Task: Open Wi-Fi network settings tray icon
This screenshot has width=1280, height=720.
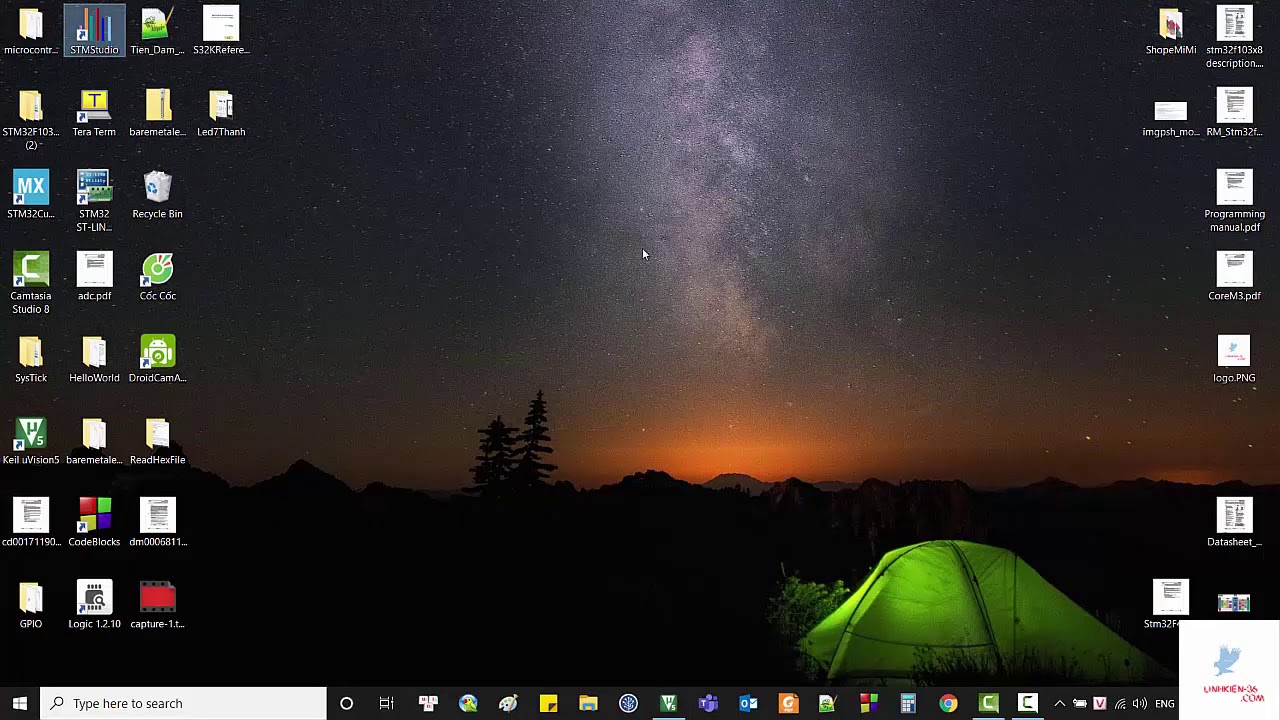Action: (1120, 703)
